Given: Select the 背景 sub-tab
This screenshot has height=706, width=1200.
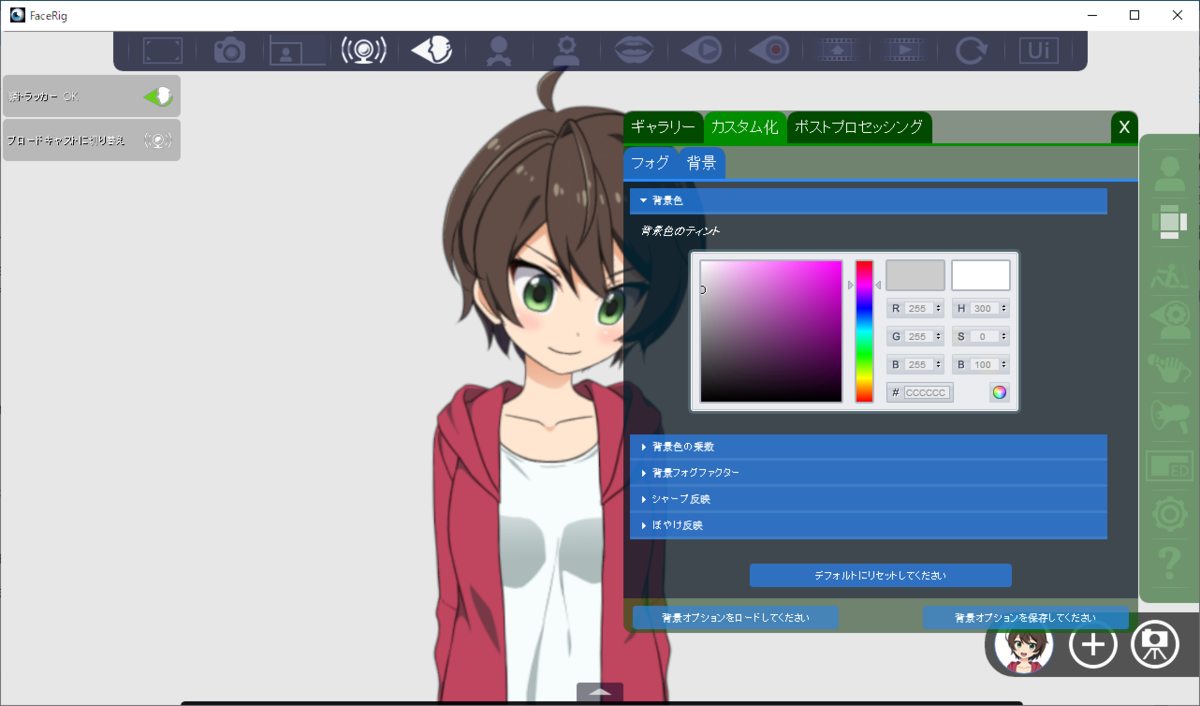Looking at the screenshot, I should coord(701,162).
